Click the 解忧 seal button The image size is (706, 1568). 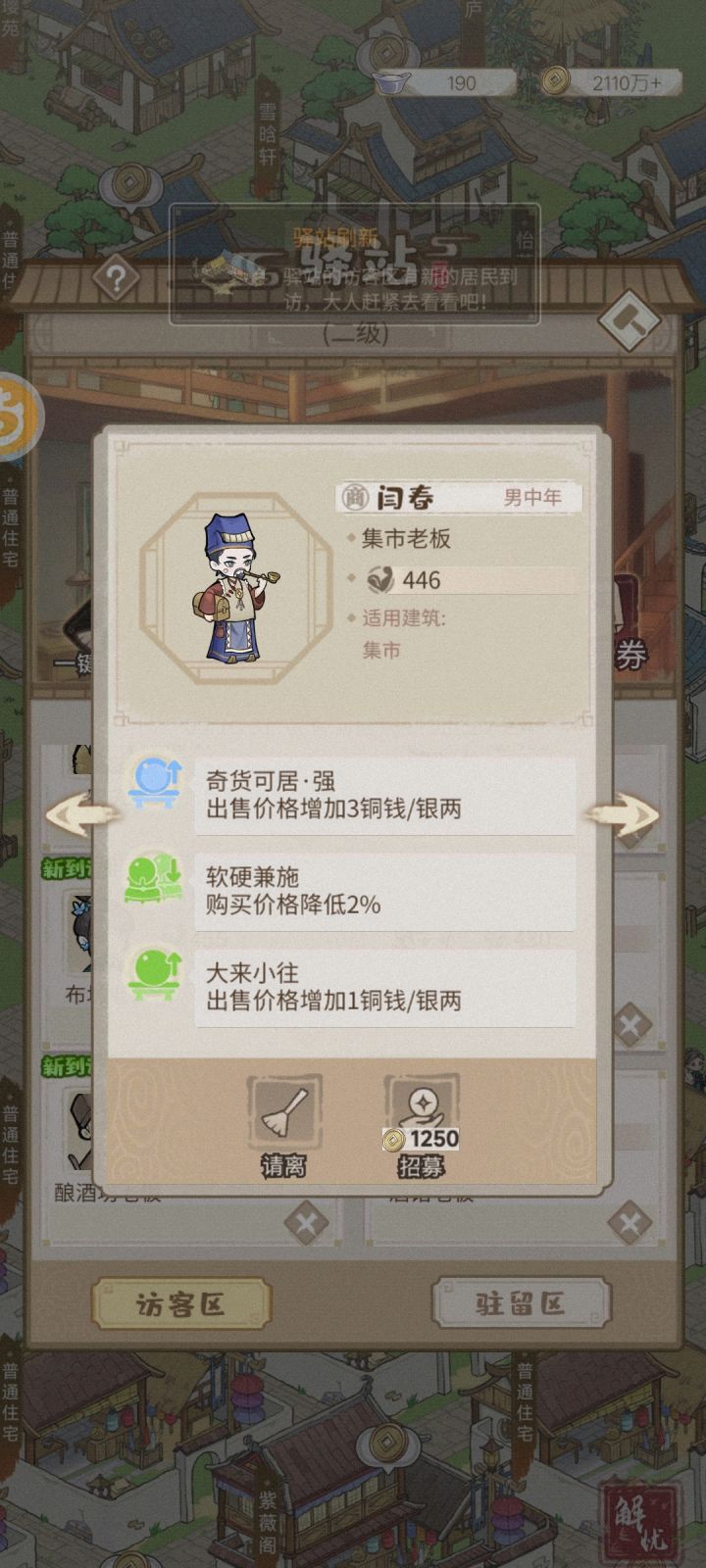point(642,1522)
